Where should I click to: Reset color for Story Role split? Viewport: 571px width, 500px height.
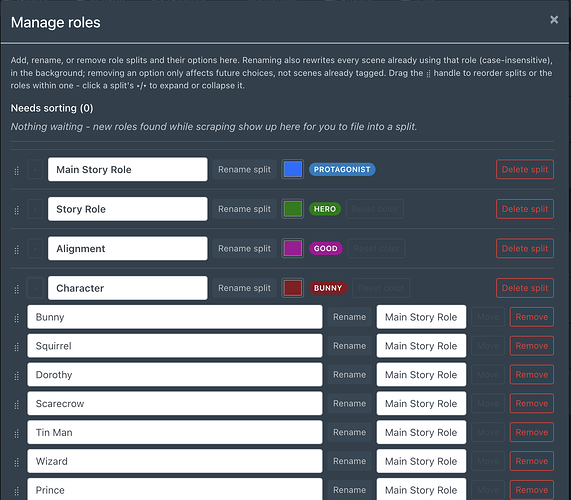pos(375,209)
